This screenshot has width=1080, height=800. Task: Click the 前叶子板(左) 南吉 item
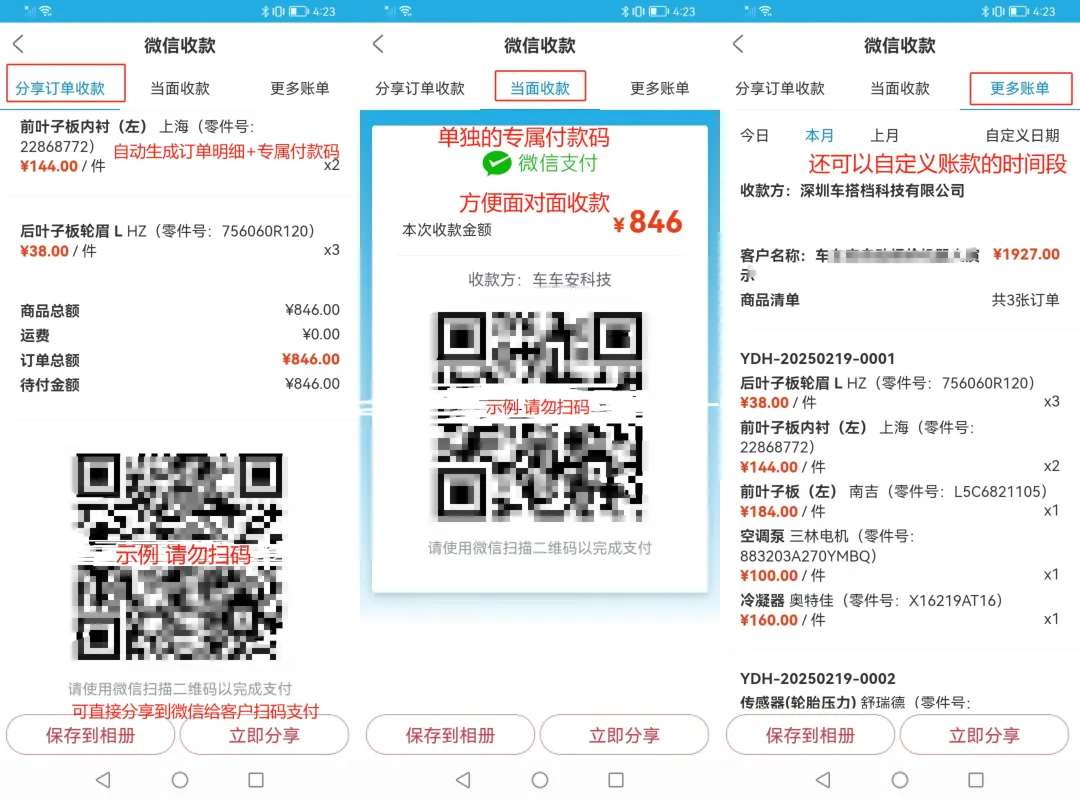click(x=899, y=501)
